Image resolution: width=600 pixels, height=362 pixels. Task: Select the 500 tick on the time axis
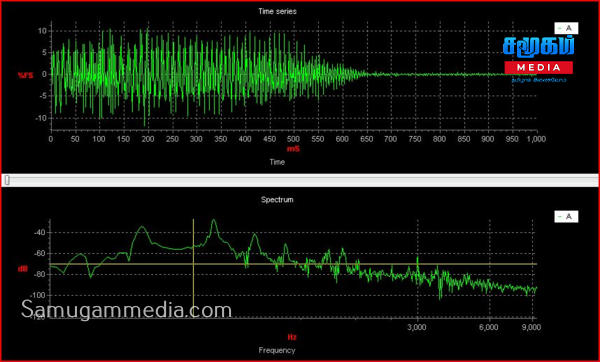pos(293,139)
